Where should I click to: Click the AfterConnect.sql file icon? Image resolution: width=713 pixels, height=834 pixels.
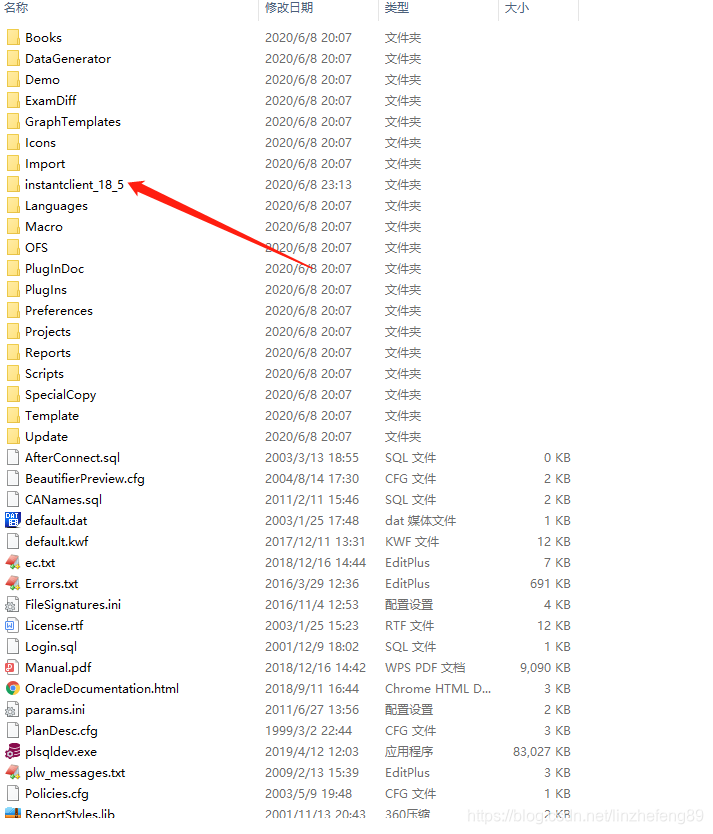coord(13,457)
